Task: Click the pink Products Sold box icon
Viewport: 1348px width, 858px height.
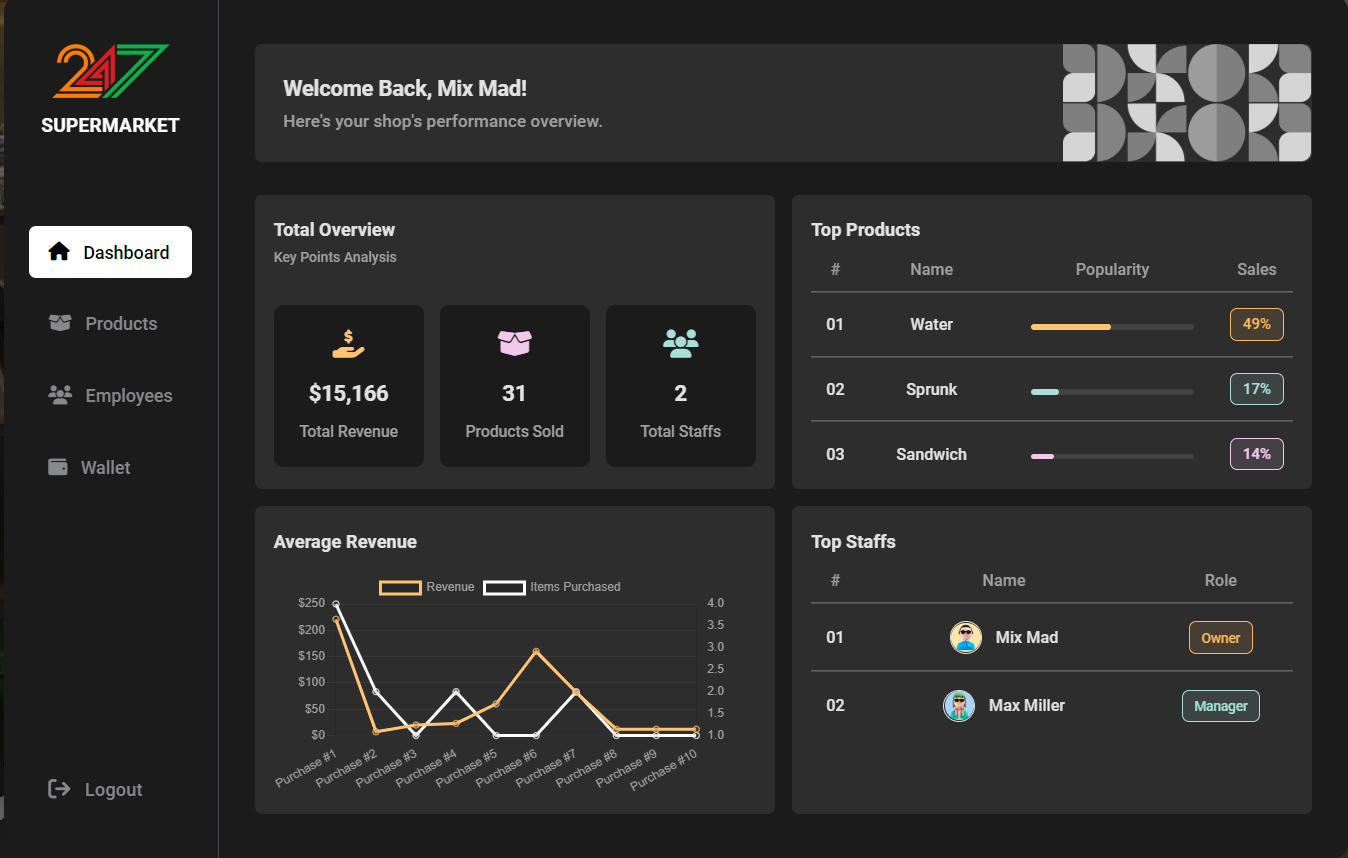Action: (x=515, y=343)
